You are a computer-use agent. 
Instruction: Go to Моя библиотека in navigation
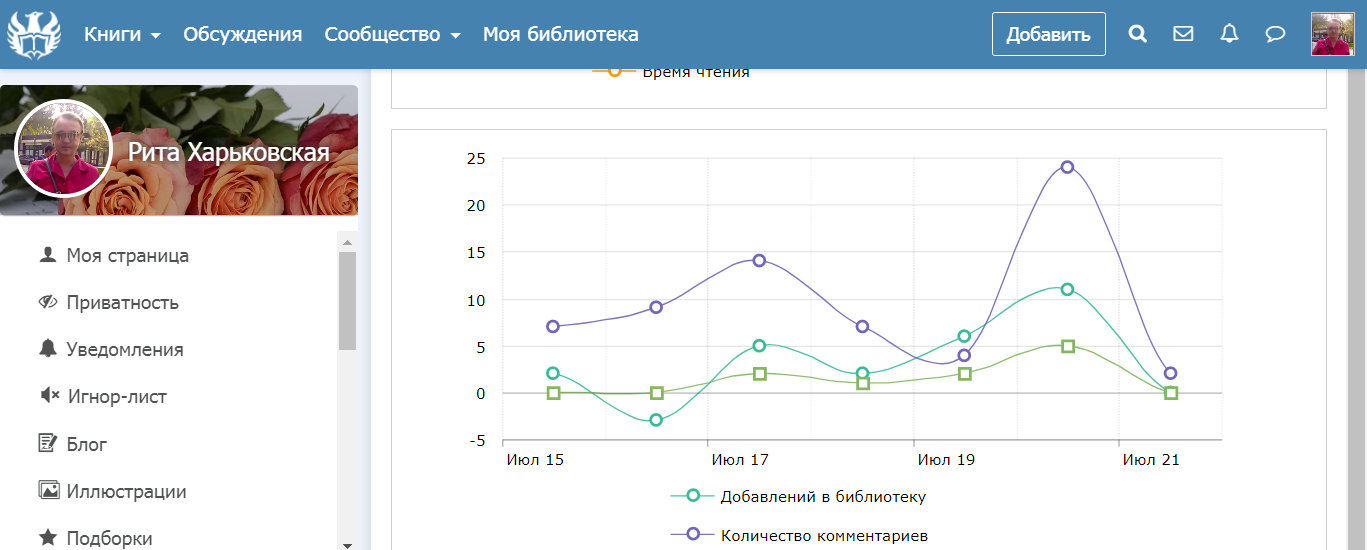click(560, 34)
